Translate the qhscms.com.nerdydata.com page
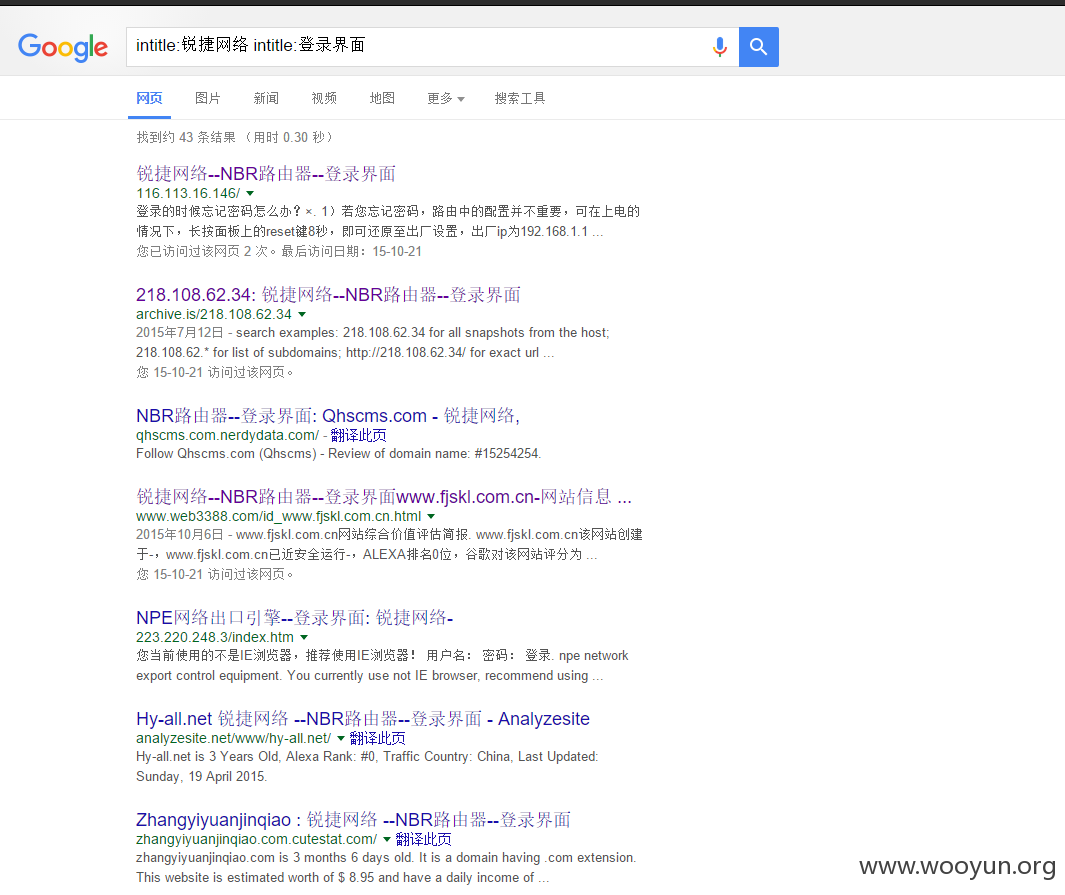Viewport: 1065px width, 895px height. click(358, 435)
